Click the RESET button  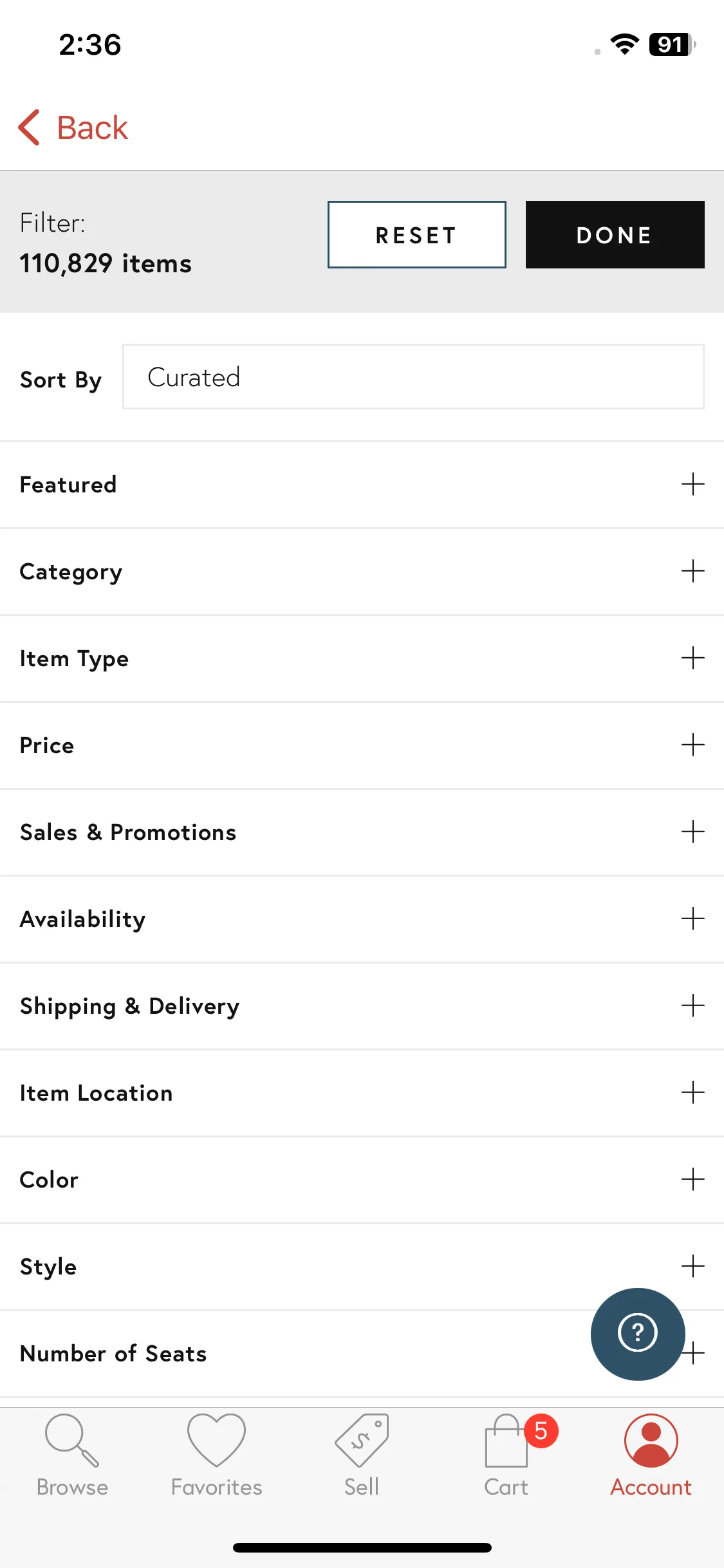(417, 235)
